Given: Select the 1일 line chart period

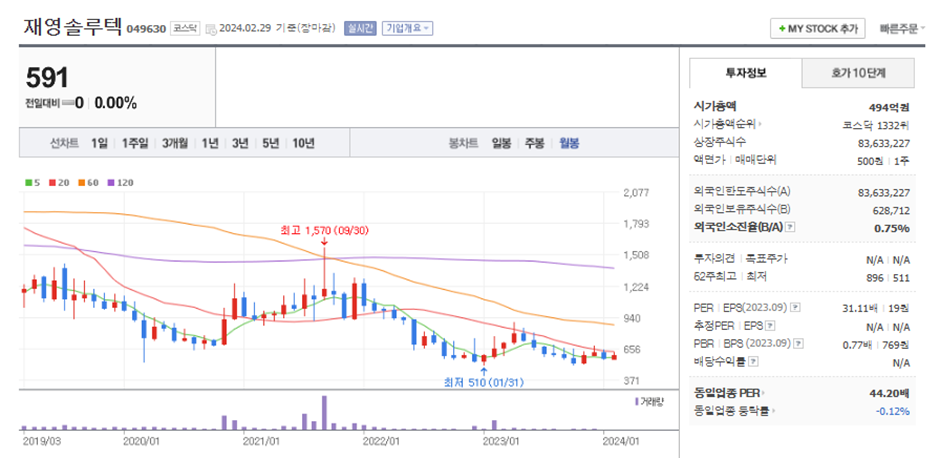Looking at the screenshot, I should coord(100,143).
